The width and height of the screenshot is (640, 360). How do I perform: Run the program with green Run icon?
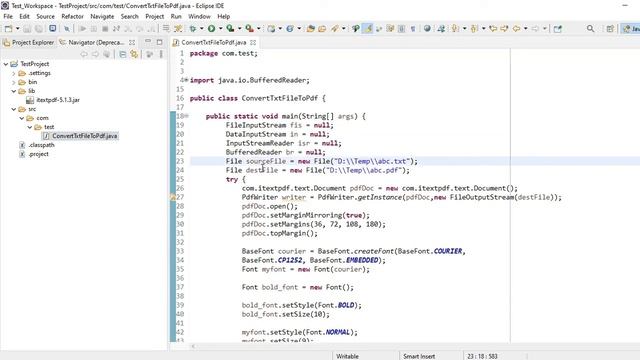coord(211,29)
